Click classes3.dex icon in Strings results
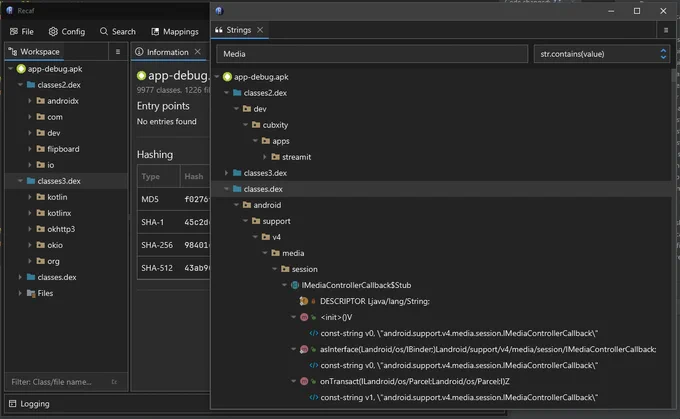 tap(237, 173)
